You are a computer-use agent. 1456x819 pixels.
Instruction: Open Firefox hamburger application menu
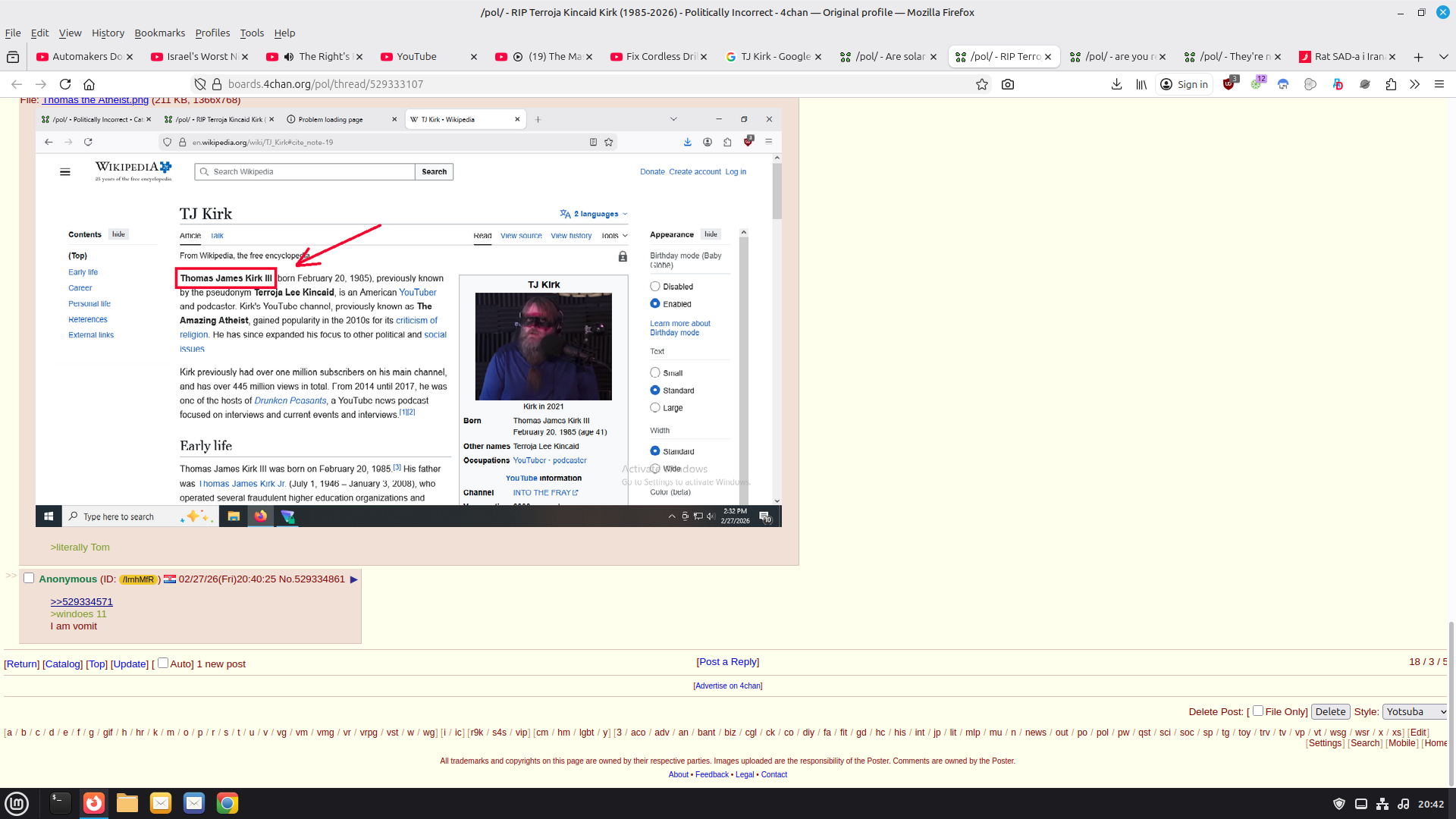(1439, 84)
